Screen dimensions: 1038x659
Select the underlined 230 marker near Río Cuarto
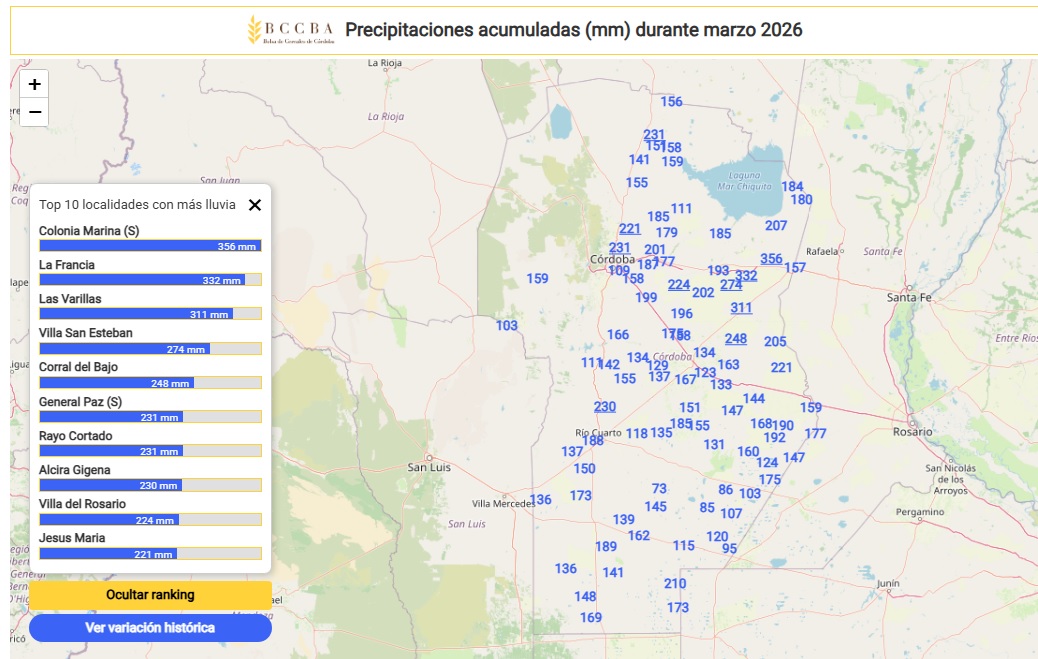coord(605,407)
